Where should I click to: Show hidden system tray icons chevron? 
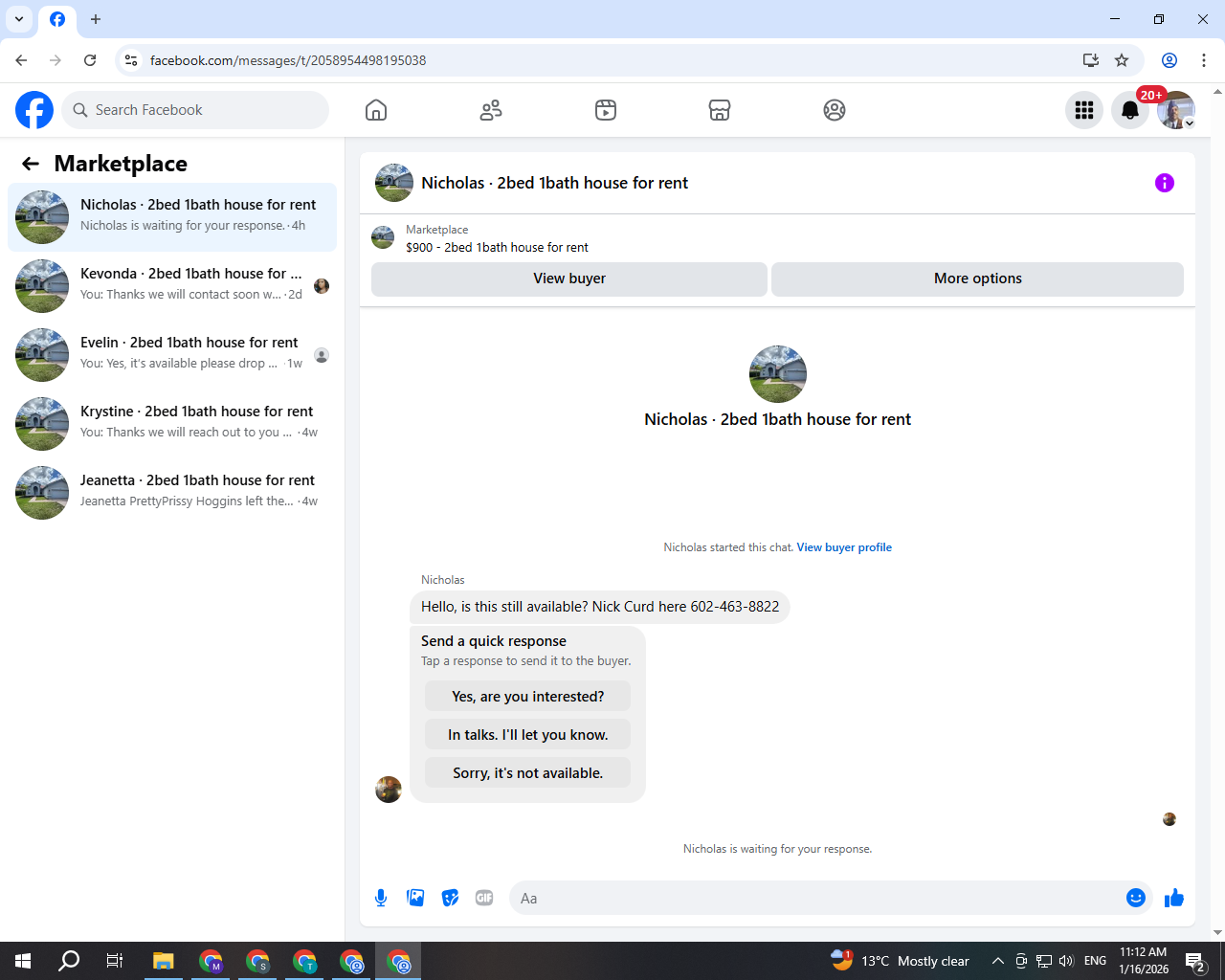point(997,961)
